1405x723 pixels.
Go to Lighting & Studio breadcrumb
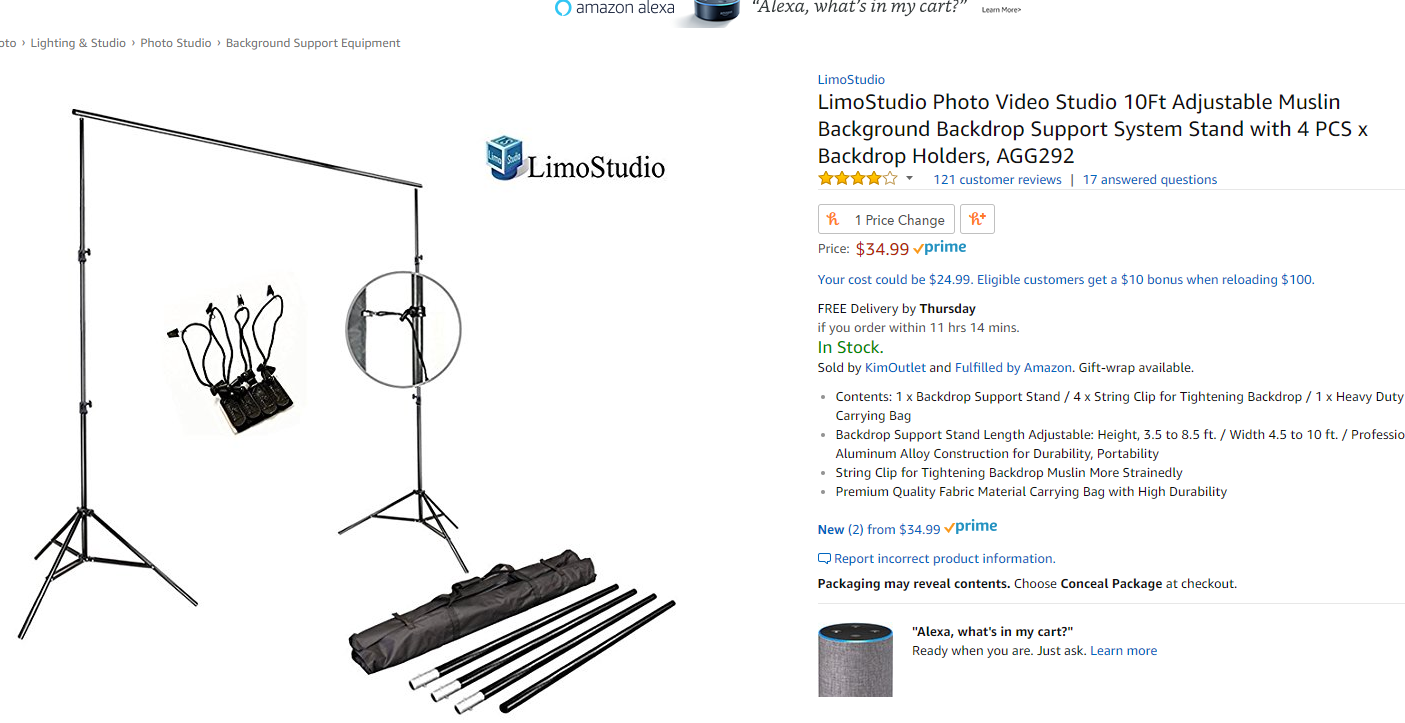tap(78, 43)
